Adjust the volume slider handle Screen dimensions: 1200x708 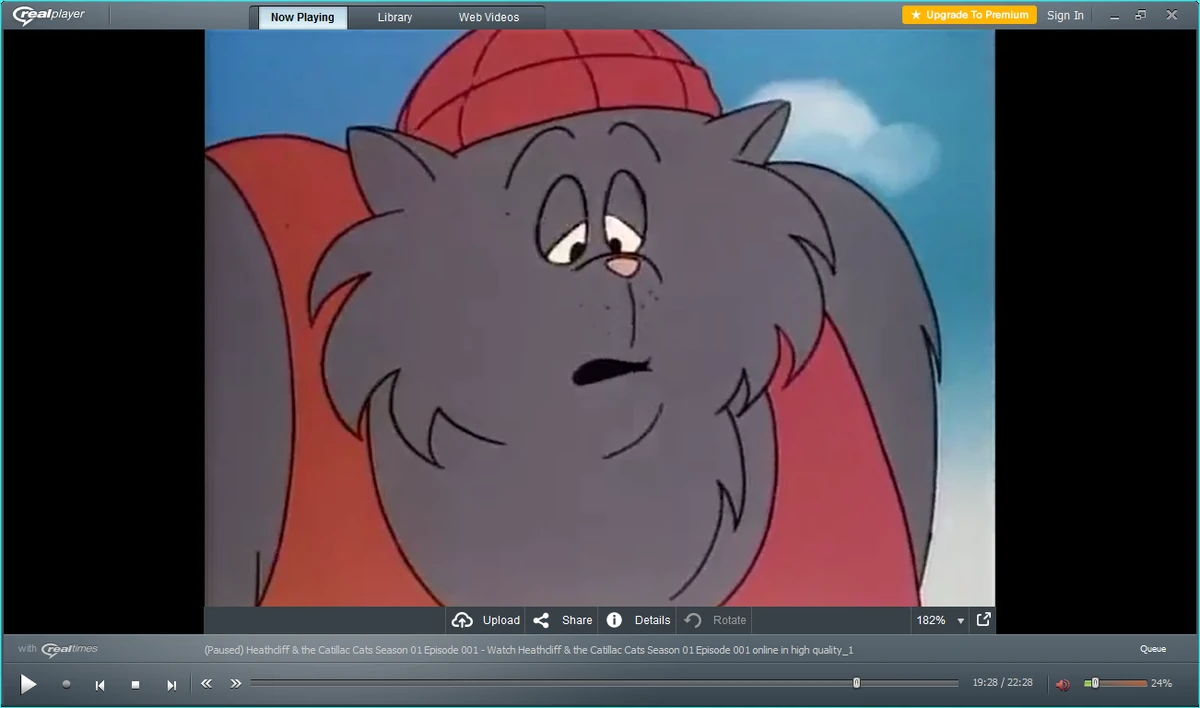(1095, 683)
